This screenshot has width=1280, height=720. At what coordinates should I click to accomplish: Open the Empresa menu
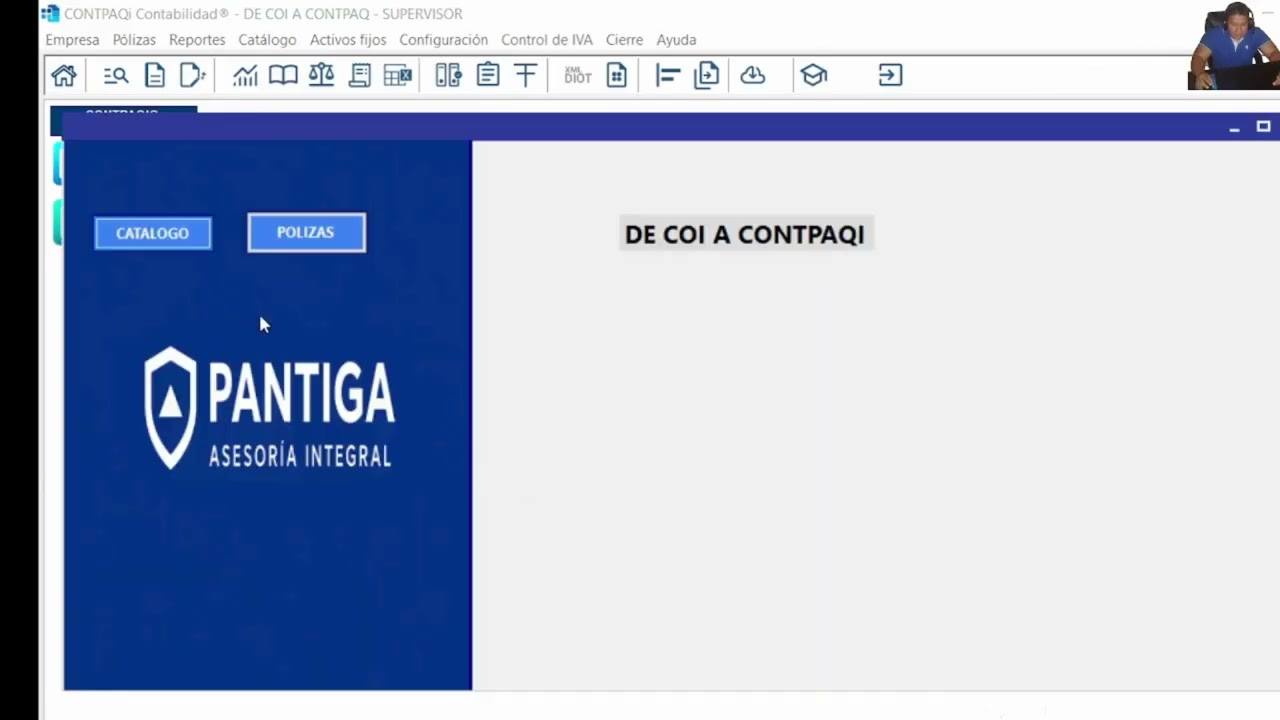[72, 40]
